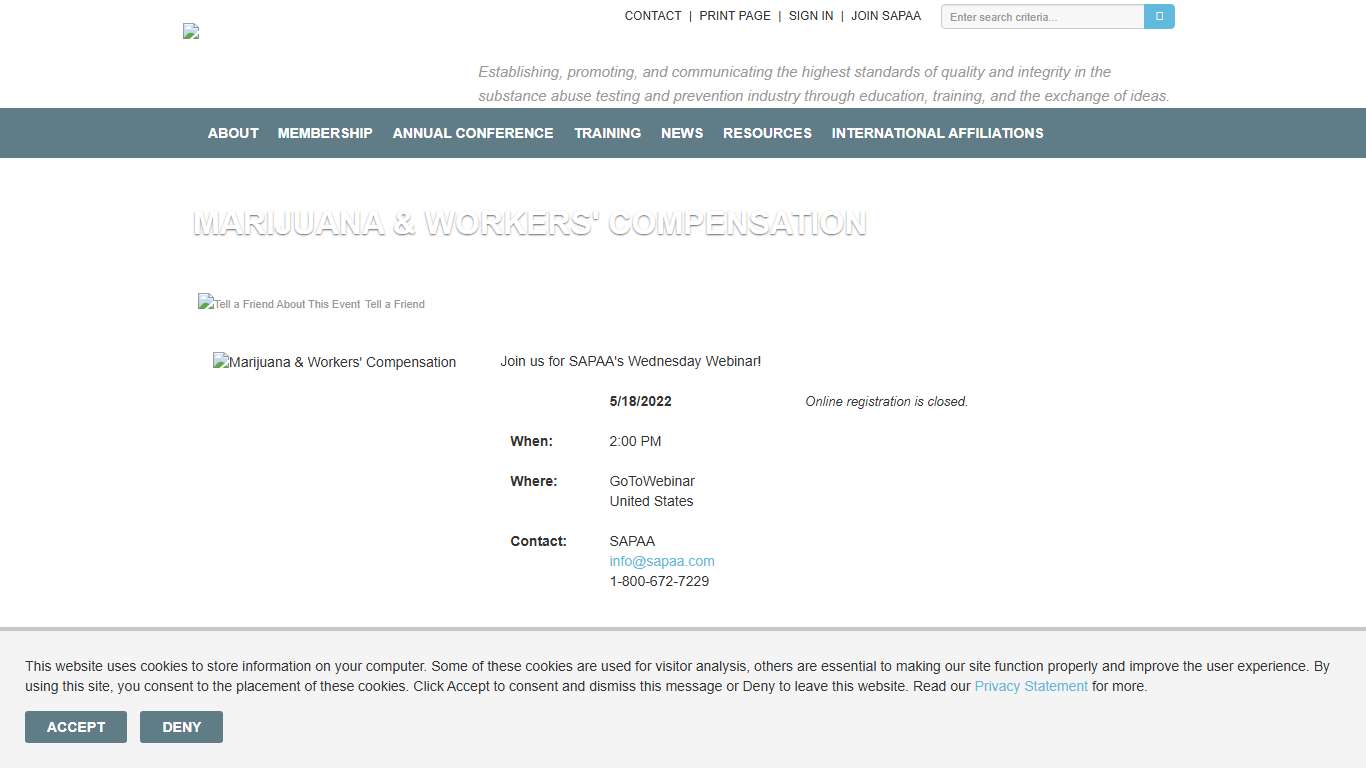Focus the search criteria input field
Screen dimensions: 1366x768
coord(1042,17)
